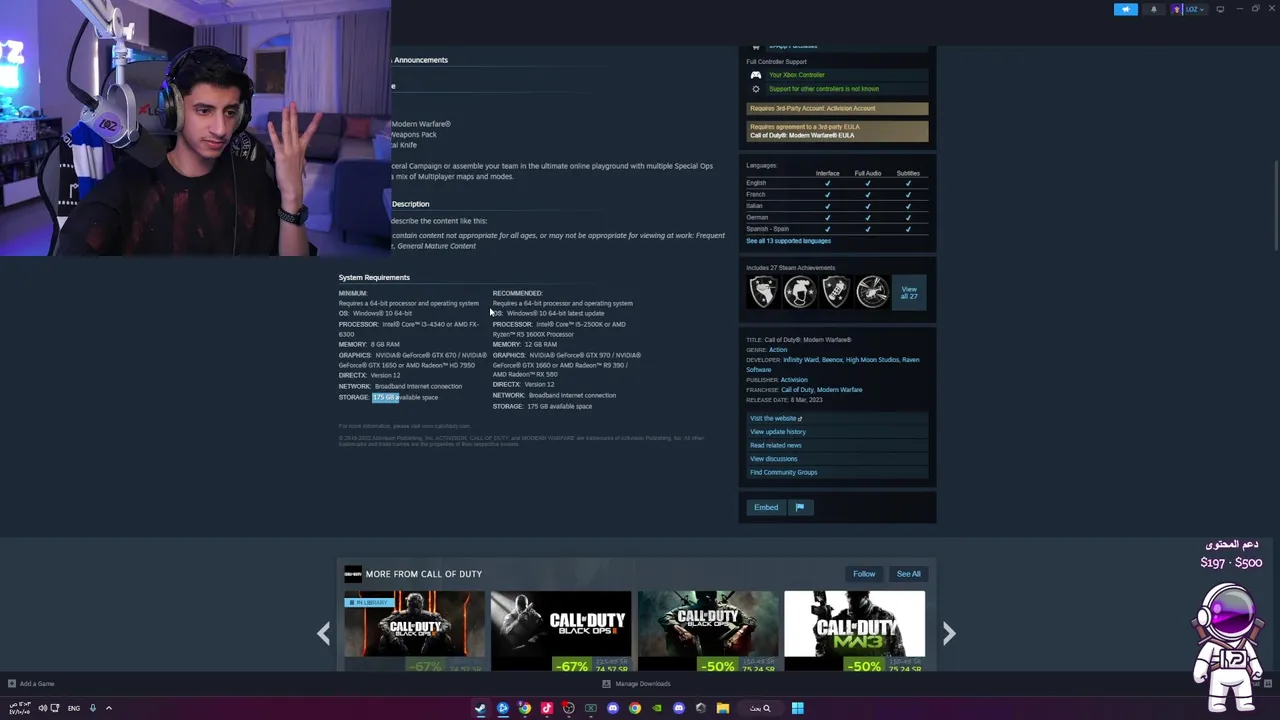Open Call of Duty: Modern Warfare EULA link

[802, 135]
